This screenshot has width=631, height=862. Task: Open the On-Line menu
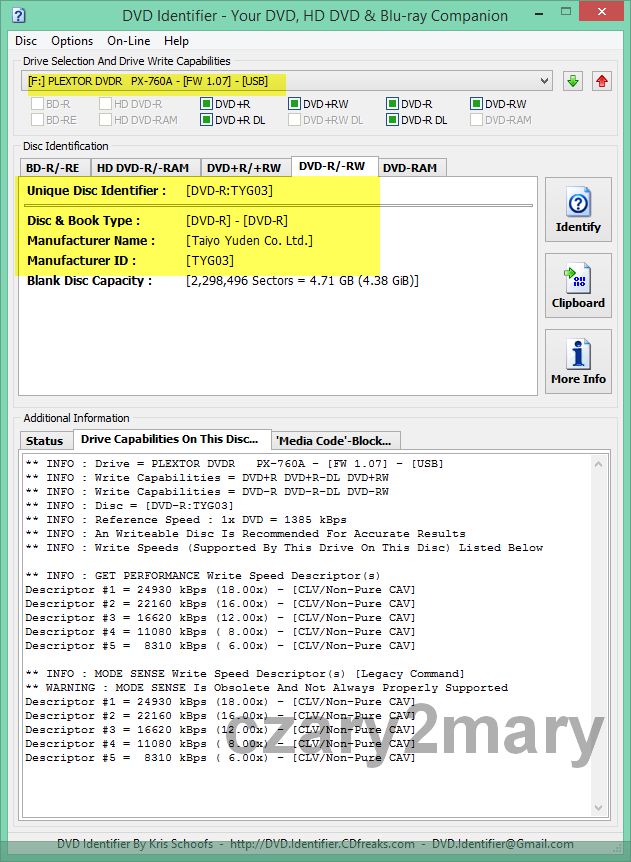[128, 41]
